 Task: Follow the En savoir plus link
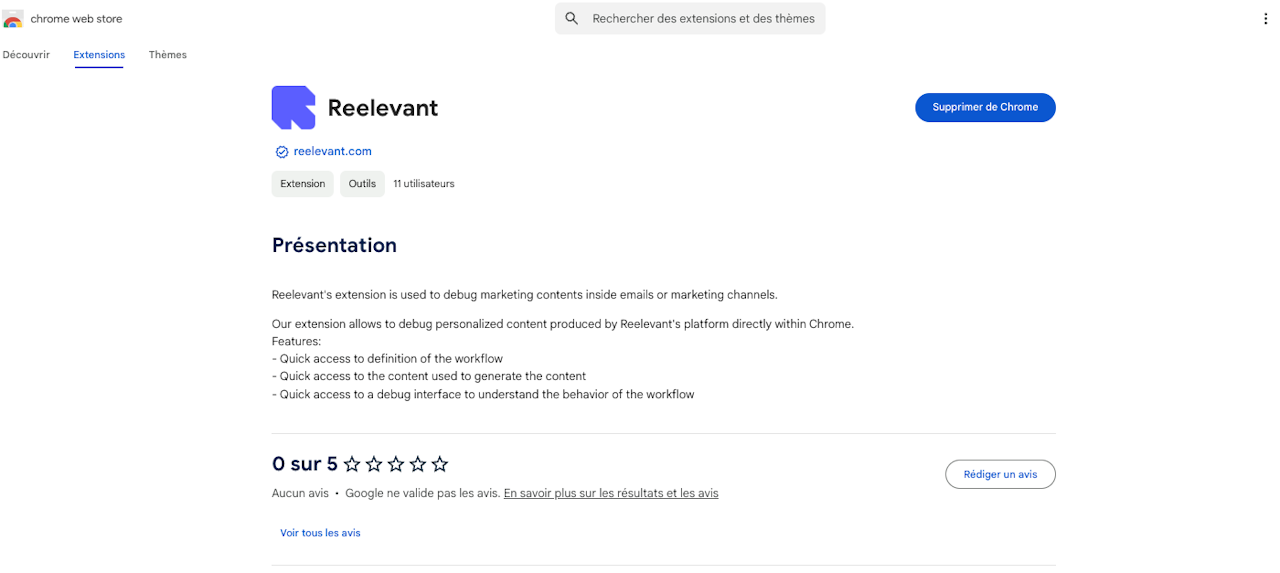click(611, 493)
